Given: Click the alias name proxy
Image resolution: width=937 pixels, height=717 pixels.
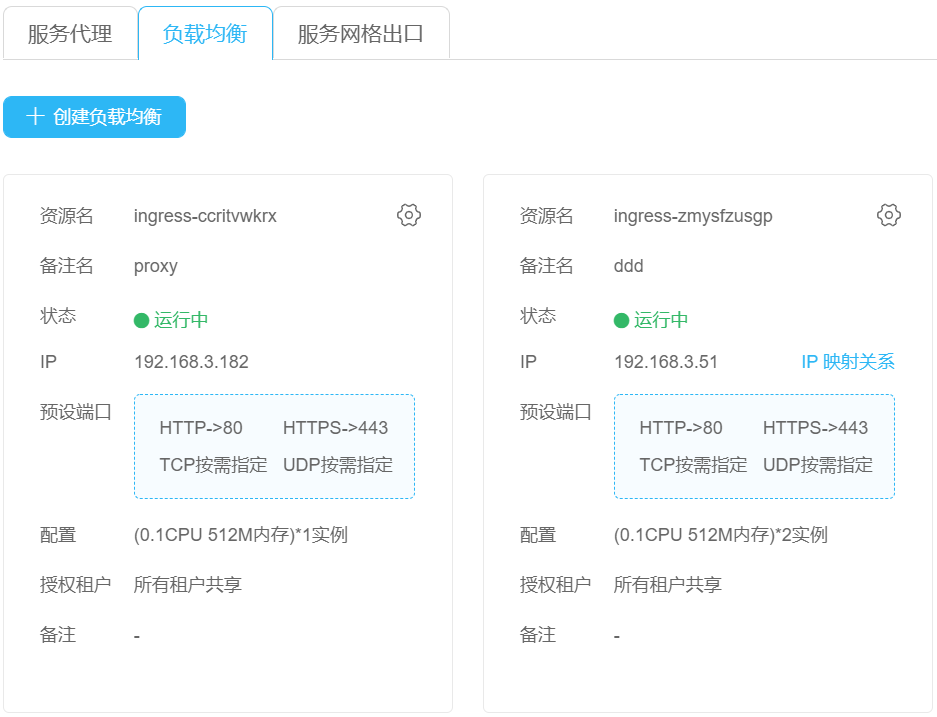Looking at the screenshot, I should point(155,266).
